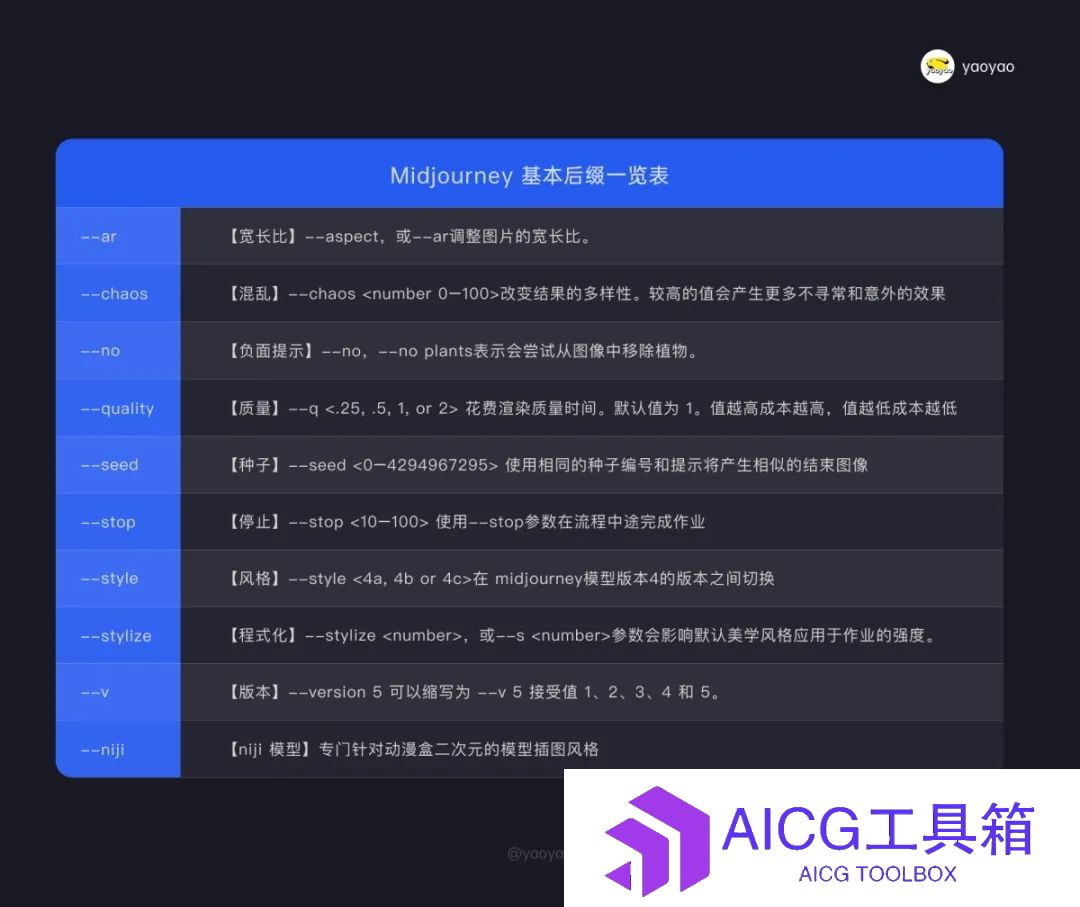Select the --ar parameter cell
1080x907 pixels.
[x=118, y=236]
